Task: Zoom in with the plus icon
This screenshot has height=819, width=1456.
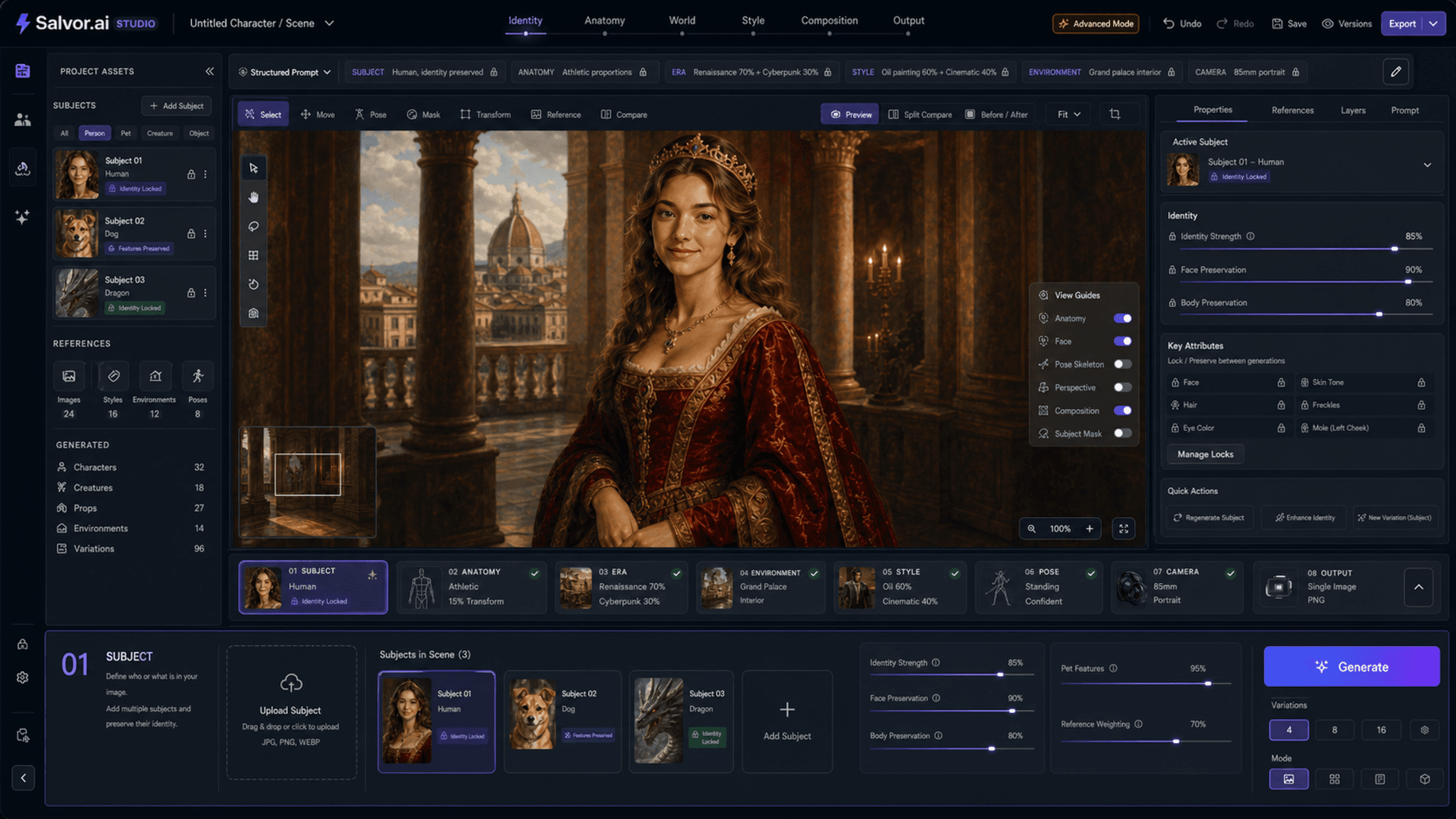Action: tap(1089, 529)
